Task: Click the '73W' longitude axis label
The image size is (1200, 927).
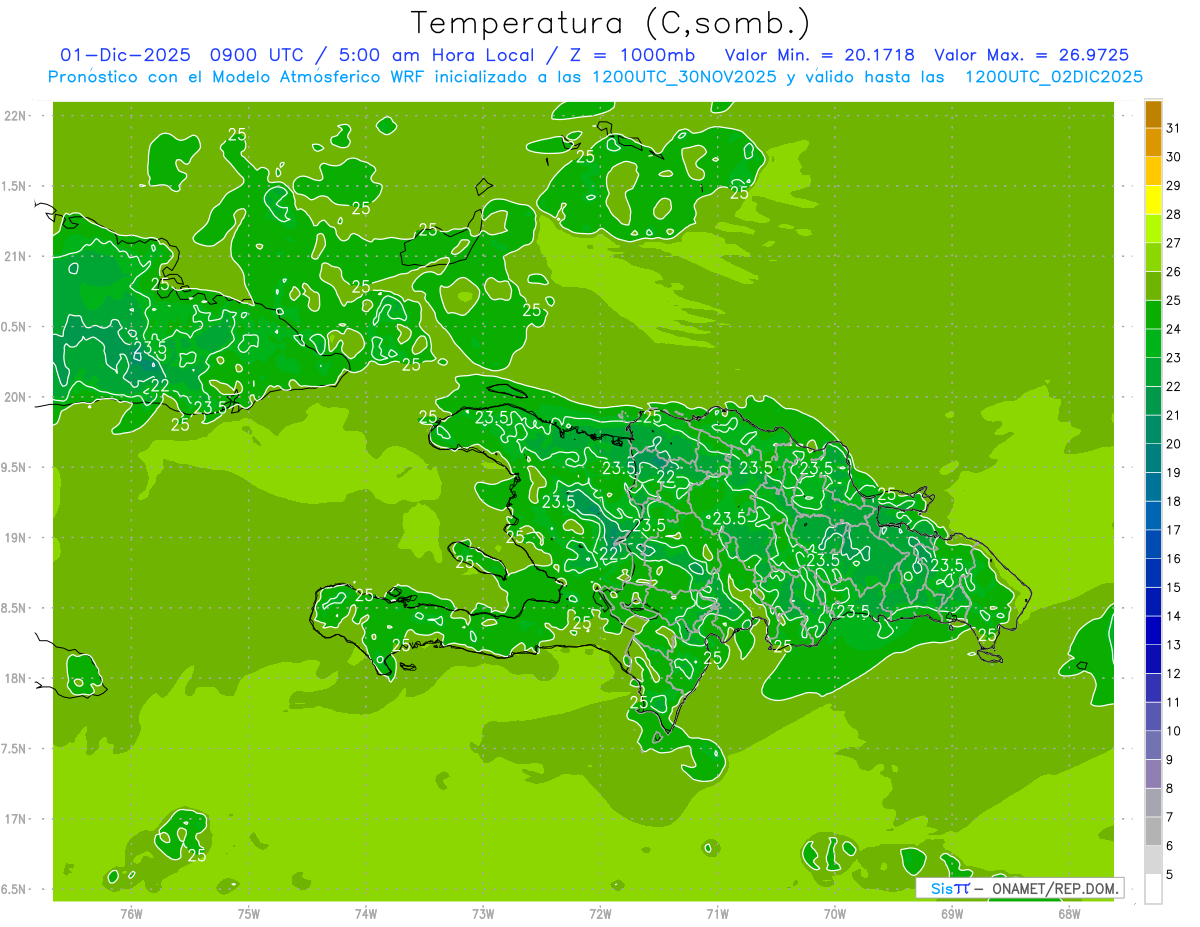Action: pyautogui.click(x=483, y=913)
